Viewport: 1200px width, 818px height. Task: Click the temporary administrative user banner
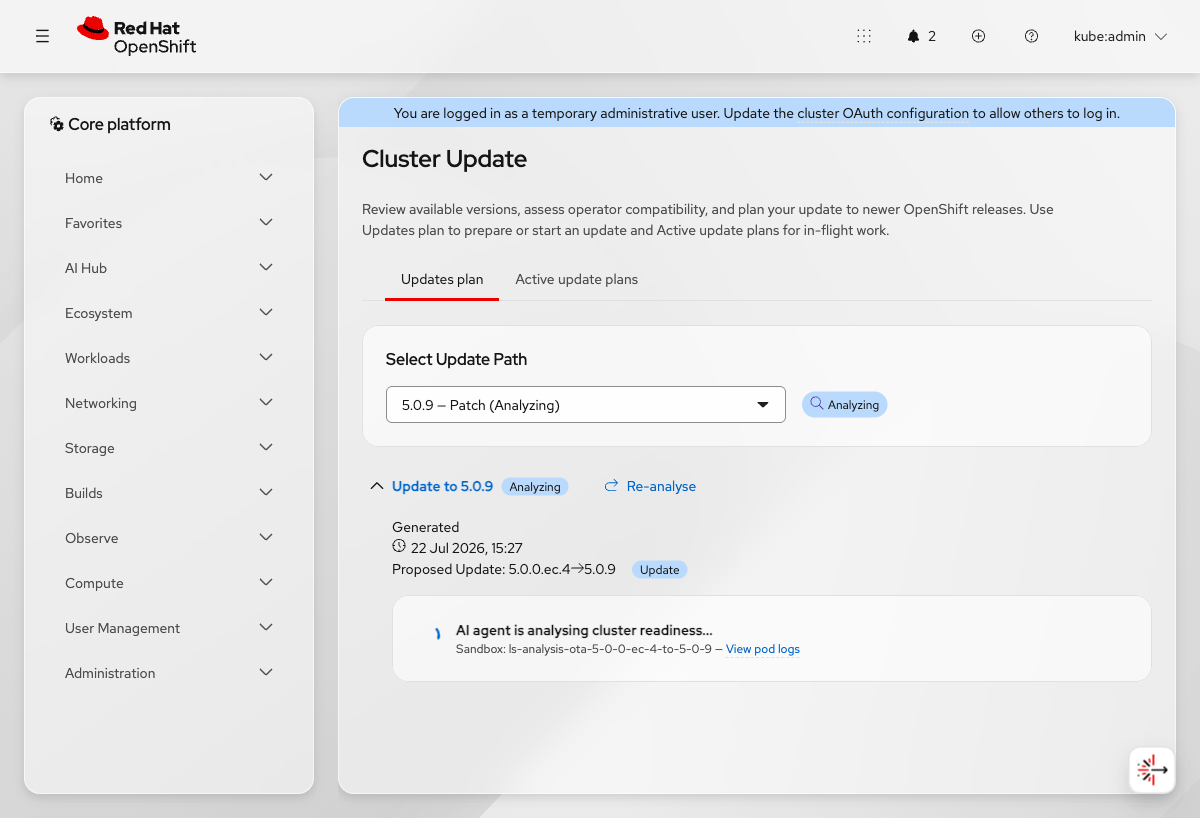[757, 113]
